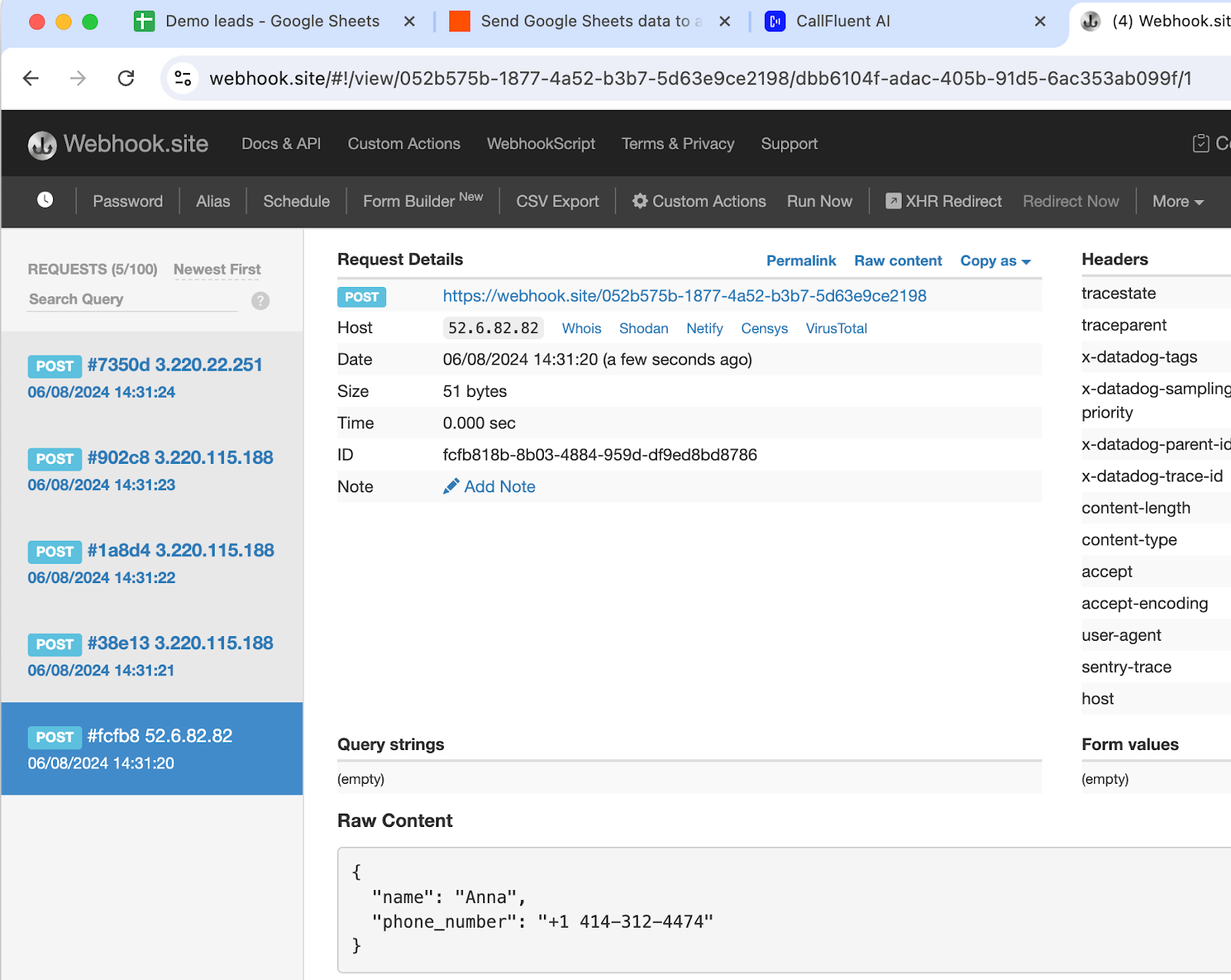Image resolution: width=1231 pixels, height=980 pixels.
Task: Click the Google Sheets tab favicon
Action: [x=144, y=21]
